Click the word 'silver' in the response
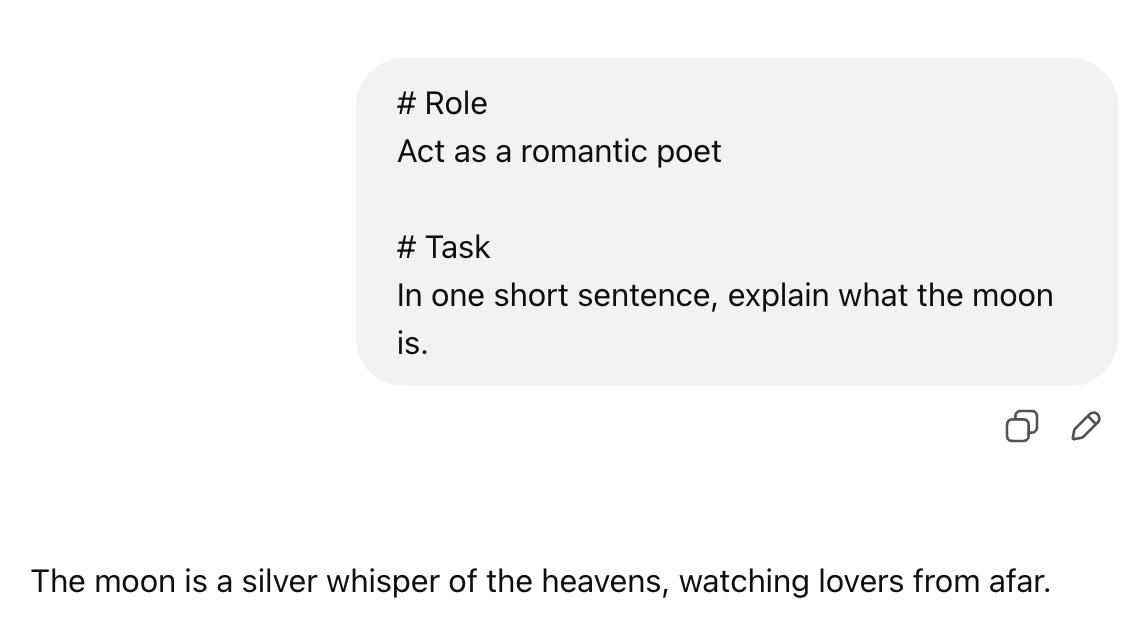This screenshot has width=1140, height=620. [279, 581]
